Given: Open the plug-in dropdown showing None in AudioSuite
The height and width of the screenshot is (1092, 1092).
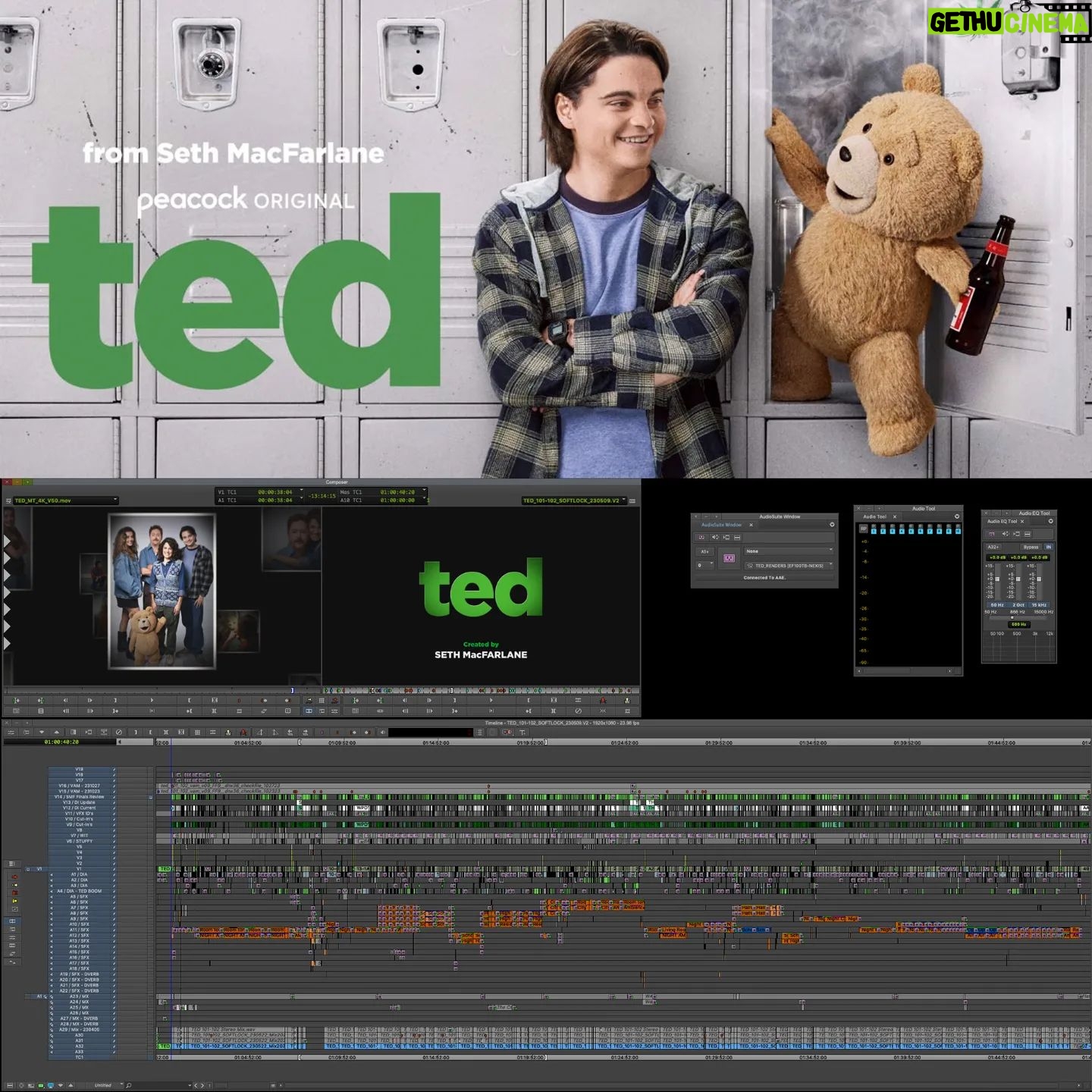Looking at the screenshot, I should coord(789,551).
